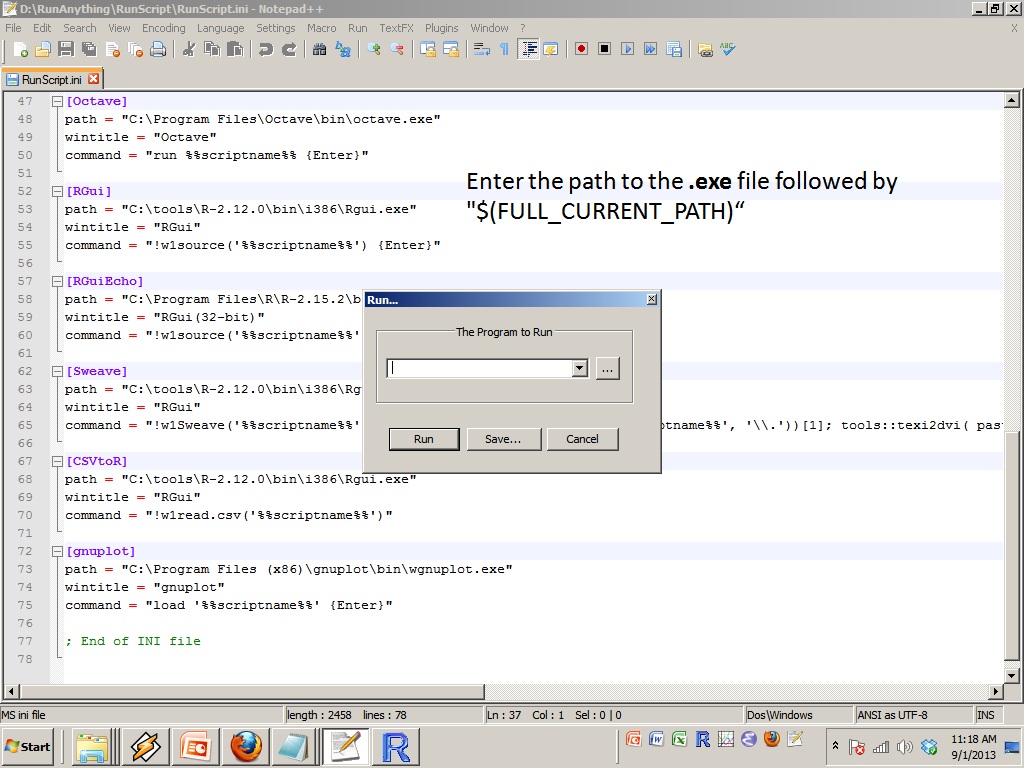Click the Print toolbar icon
Image resolution: width=1024 pixels, height=768 pixels.
(x=158, y=50)
